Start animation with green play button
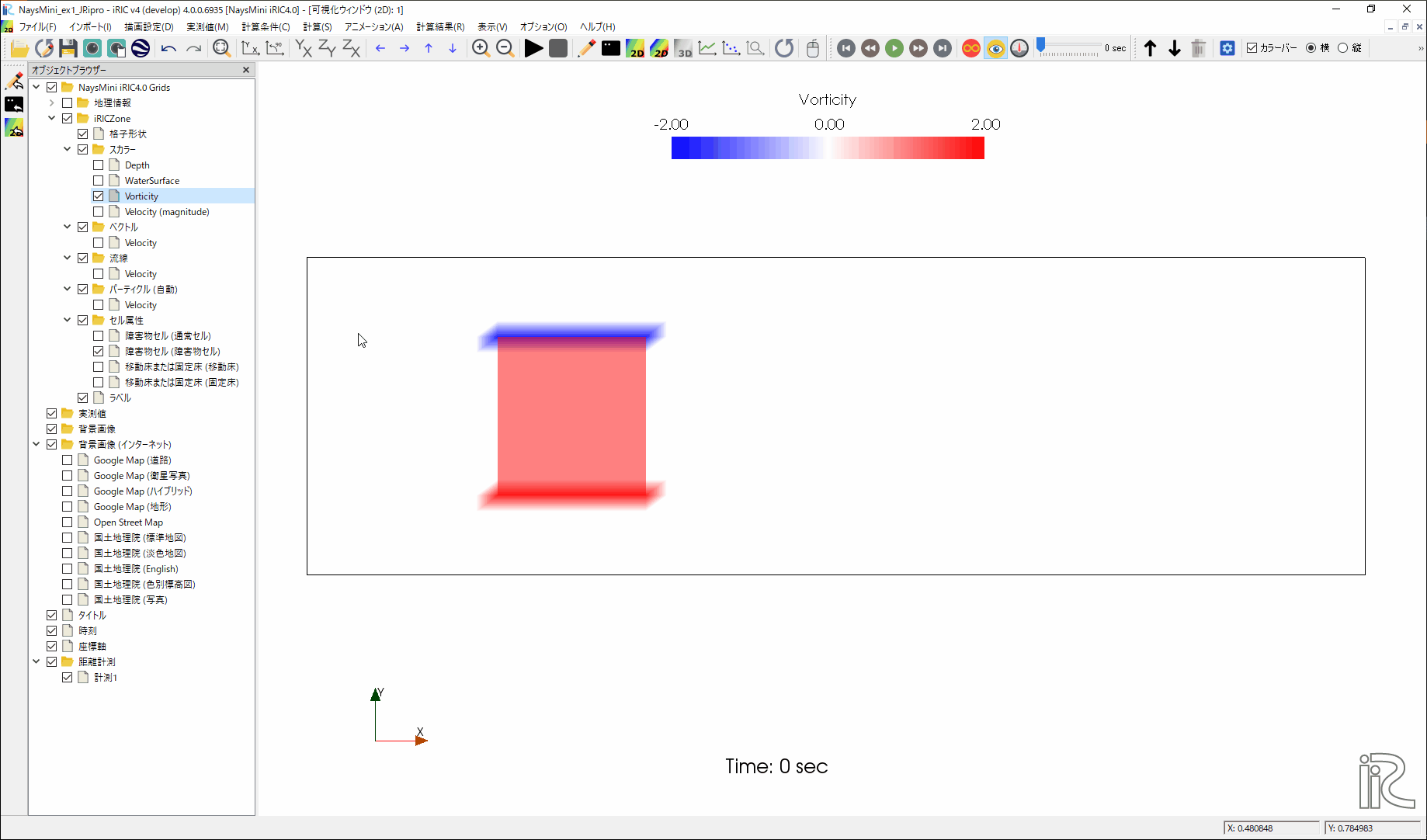1427x840 pixels. [x=894, y=48]
